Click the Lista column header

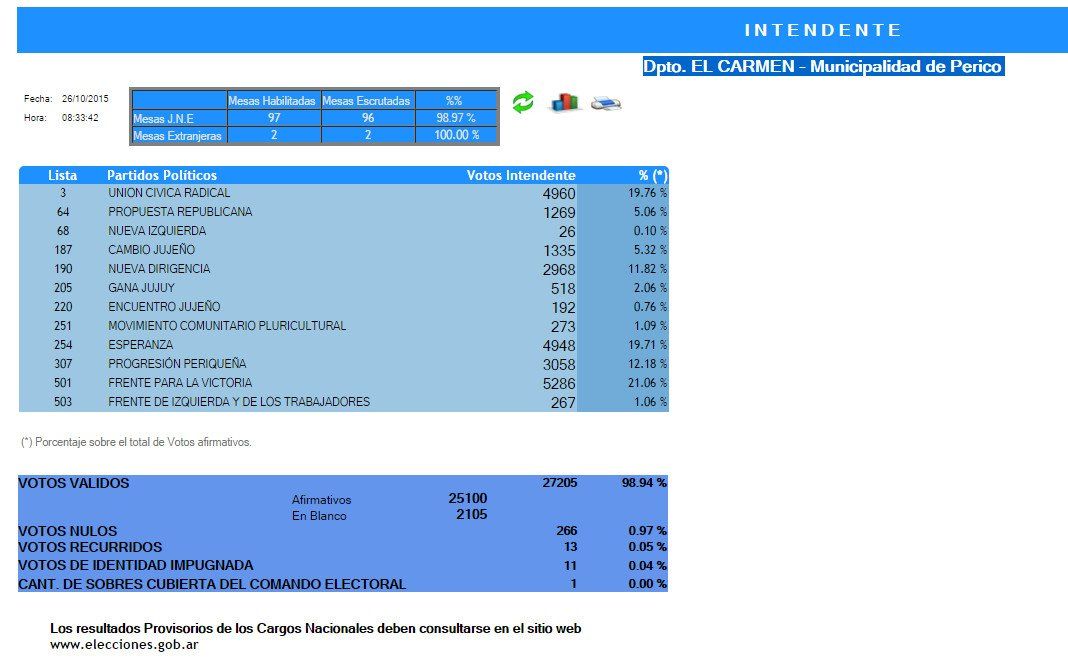tap(62, 175)
